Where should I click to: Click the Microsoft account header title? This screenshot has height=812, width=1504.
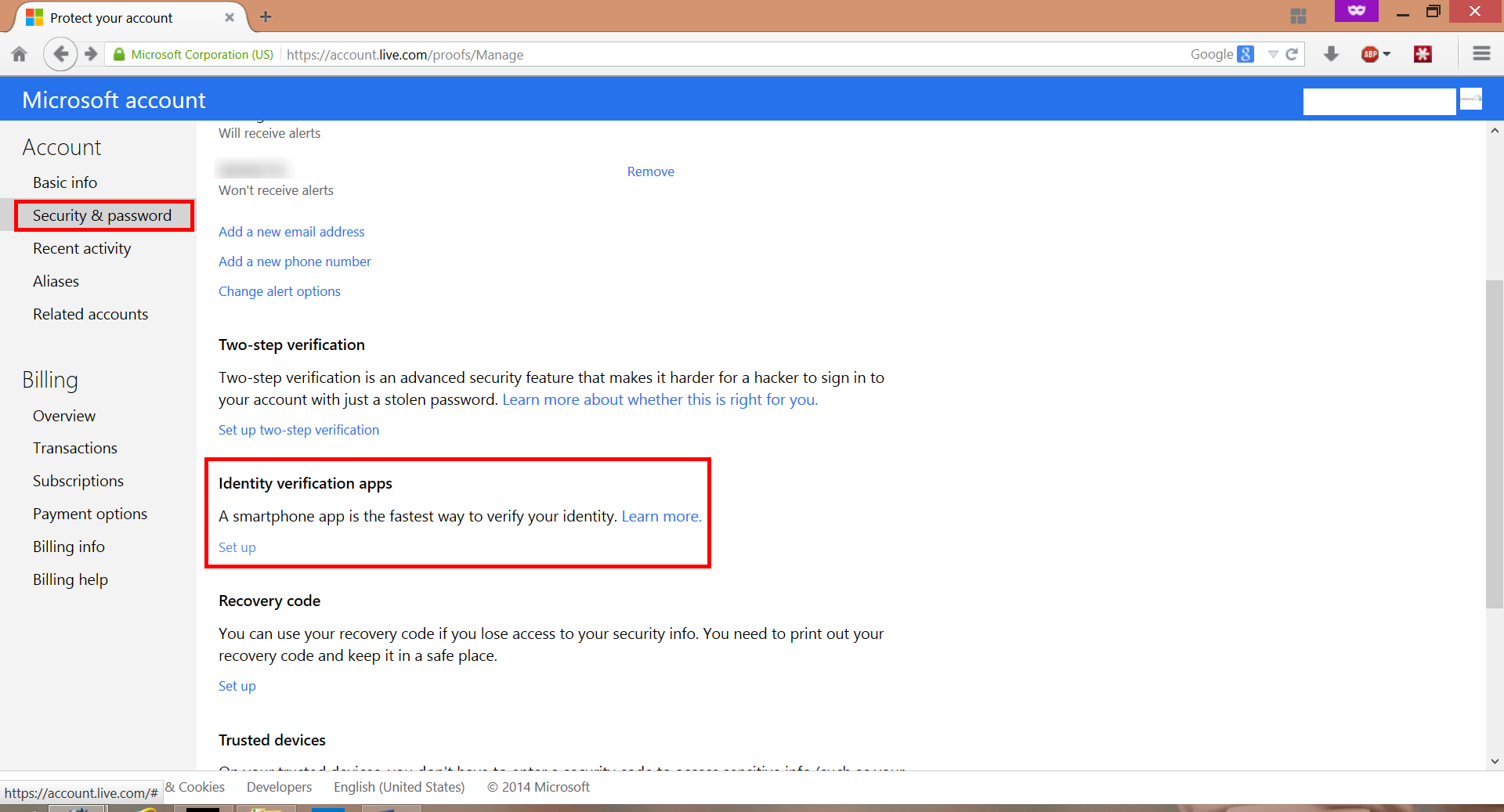pyautogui.click(x=114, y=100)
